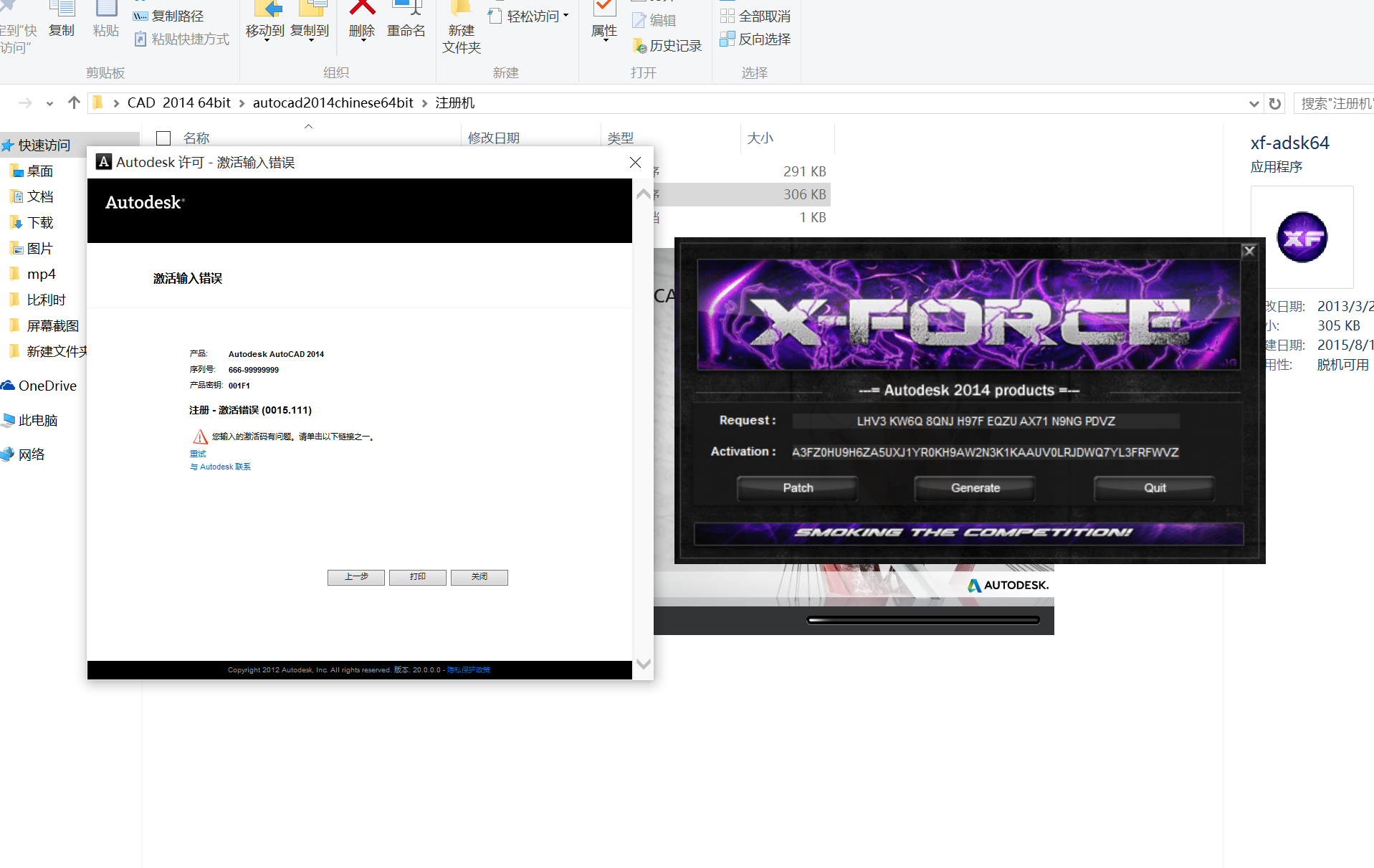The height and width of the screenshot is (868, 1374).
Task: Click autocad2014chinese64bit breadcrumb segment
Action: coord(333,102)
